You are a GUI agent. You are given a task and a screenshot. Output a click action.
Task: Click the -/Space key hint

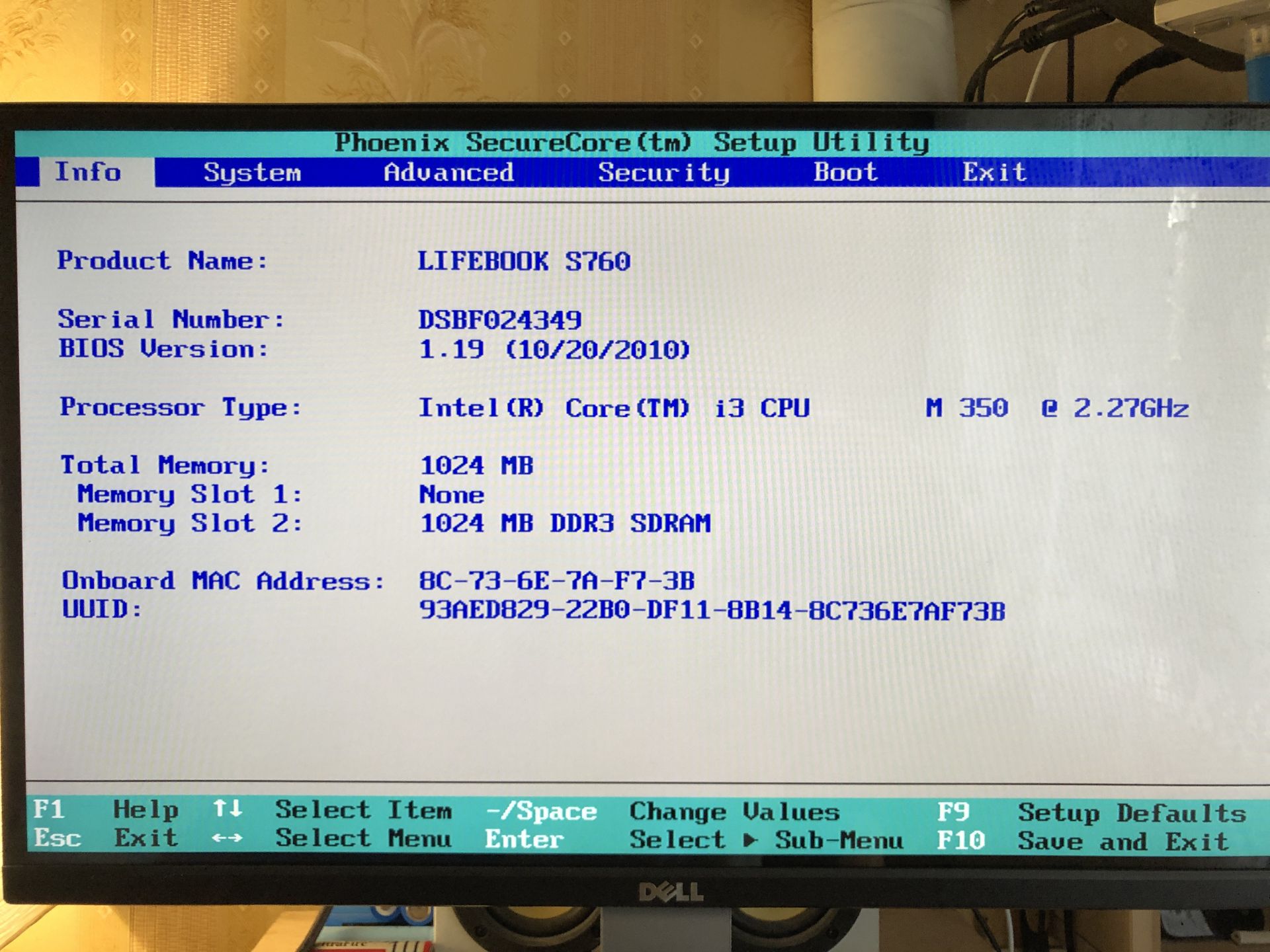[541, 811]
